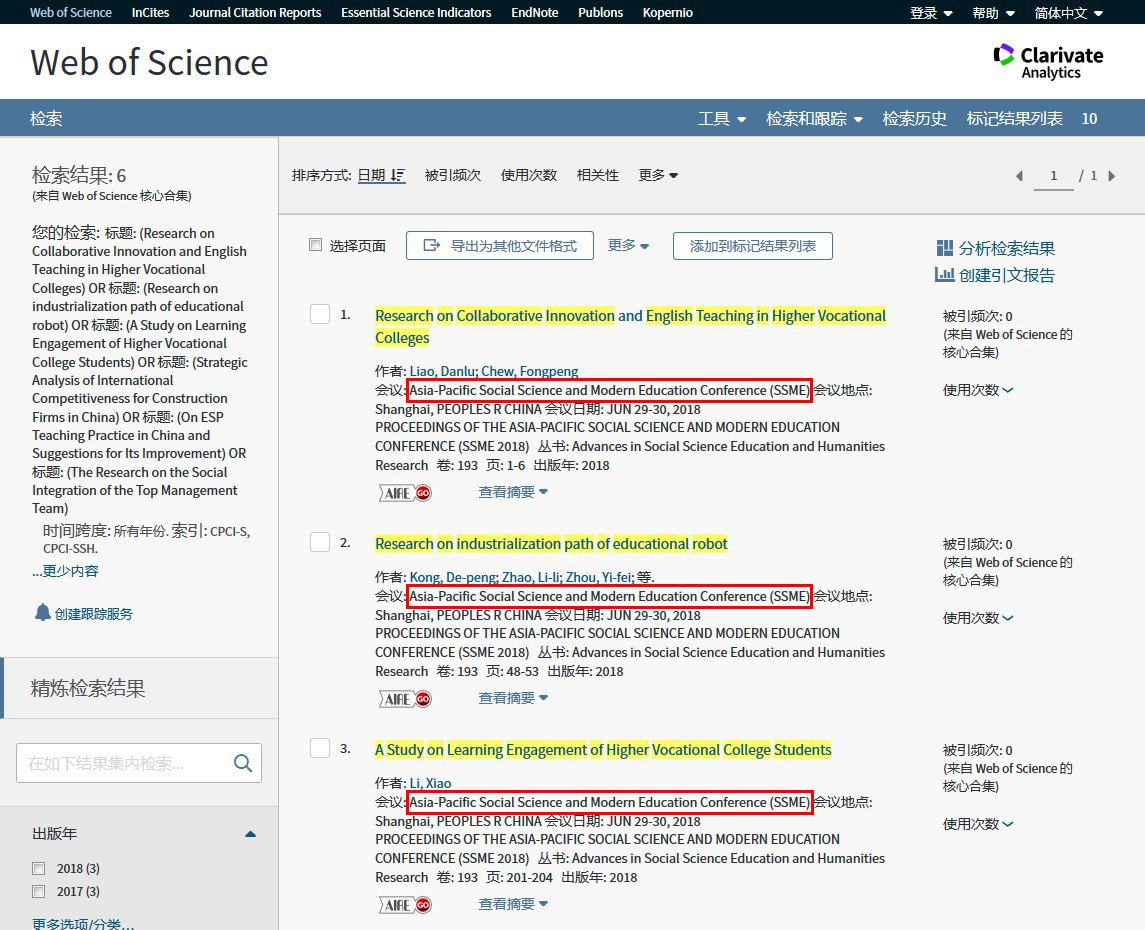Viewport: 1145px width, 930px height.
Task: Open the 工具 tools dropdown
Action: pyautogui.click(x=721, y=119)
